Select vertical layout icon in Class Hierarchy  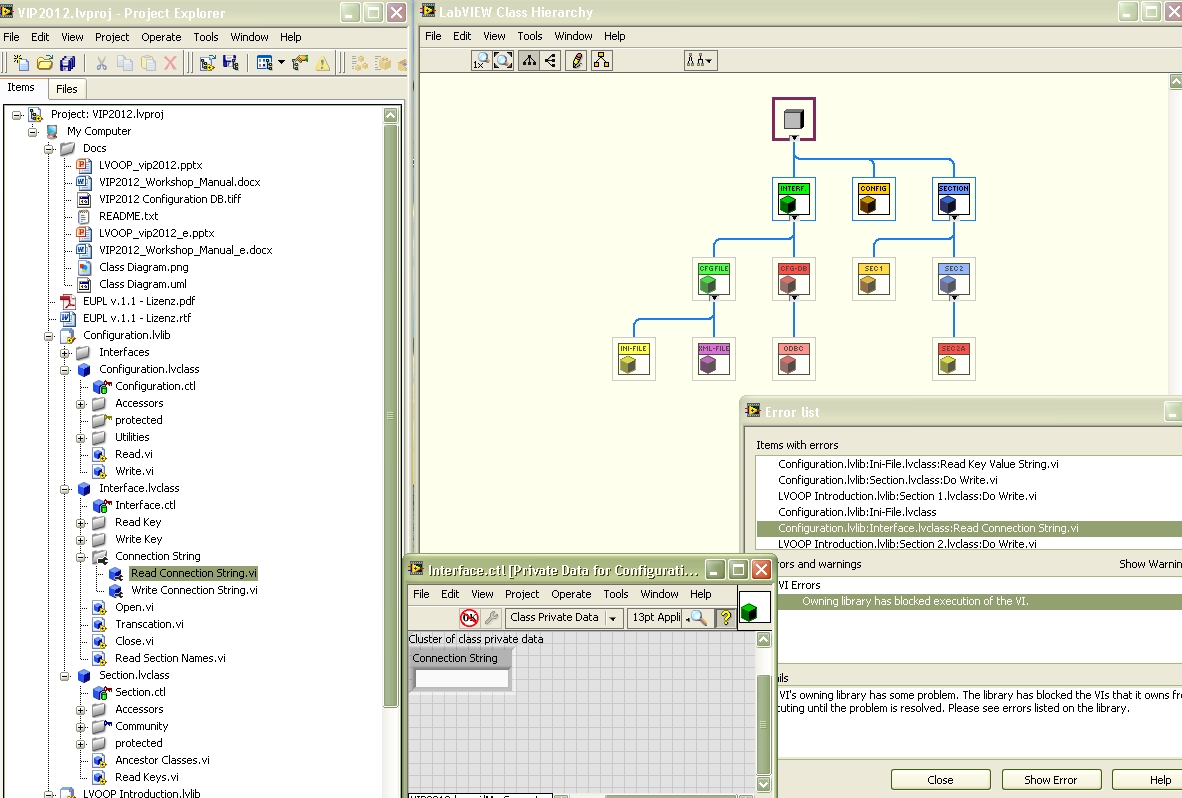pos(529,61)
